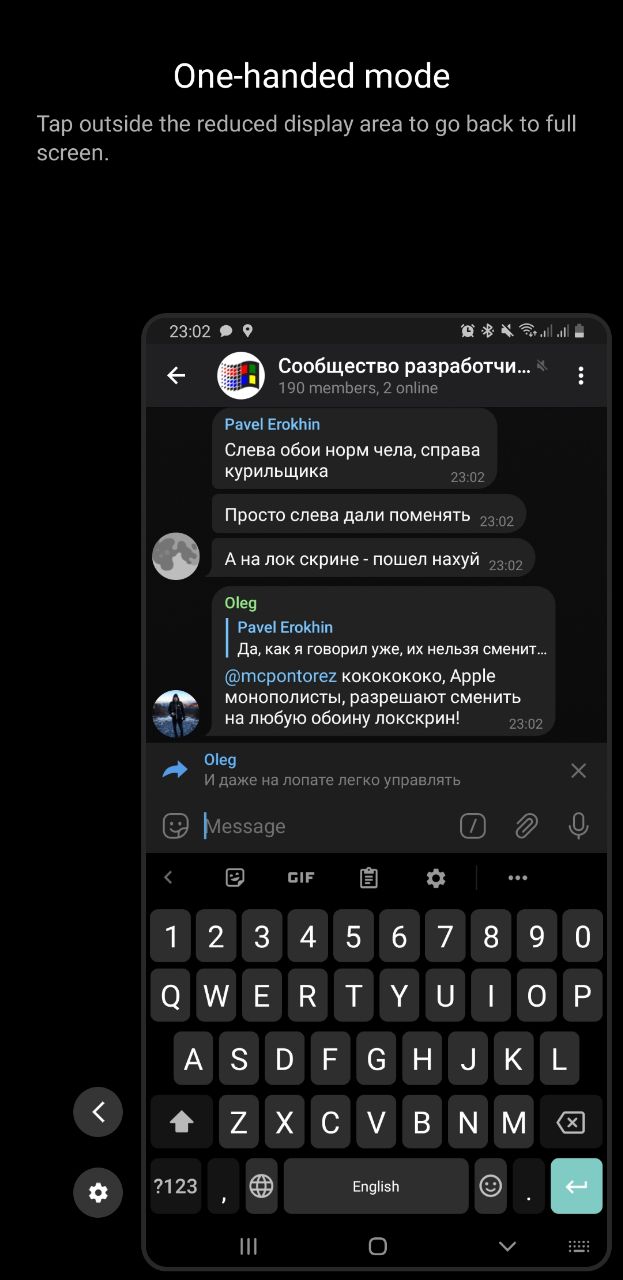Open one-handed mode settings gear button
This screenshot has width=623, height=1280.
tap(98, 1192)
